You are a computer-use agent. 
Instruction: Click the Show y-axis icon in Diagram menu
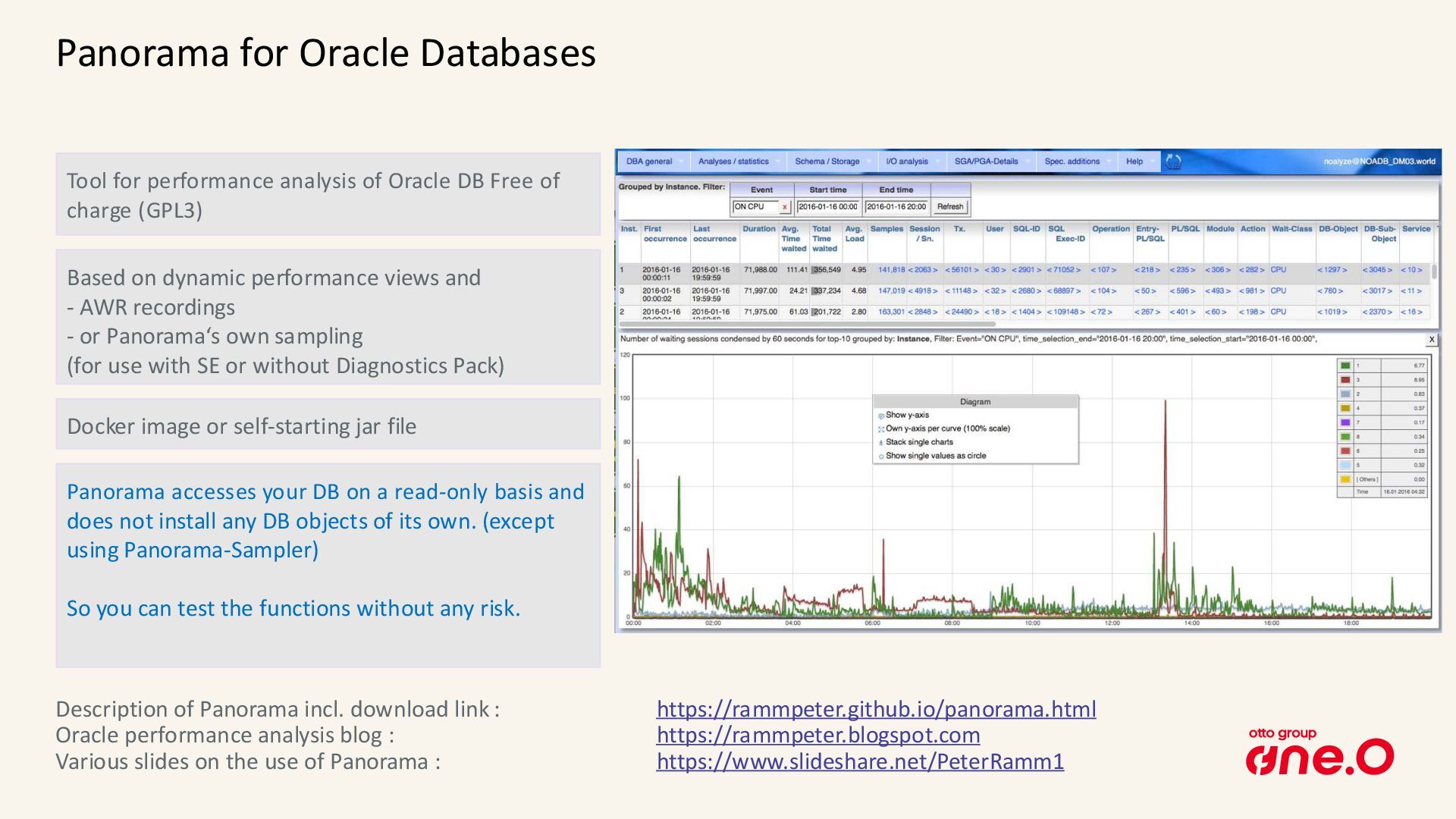click(x=881, y=416)
